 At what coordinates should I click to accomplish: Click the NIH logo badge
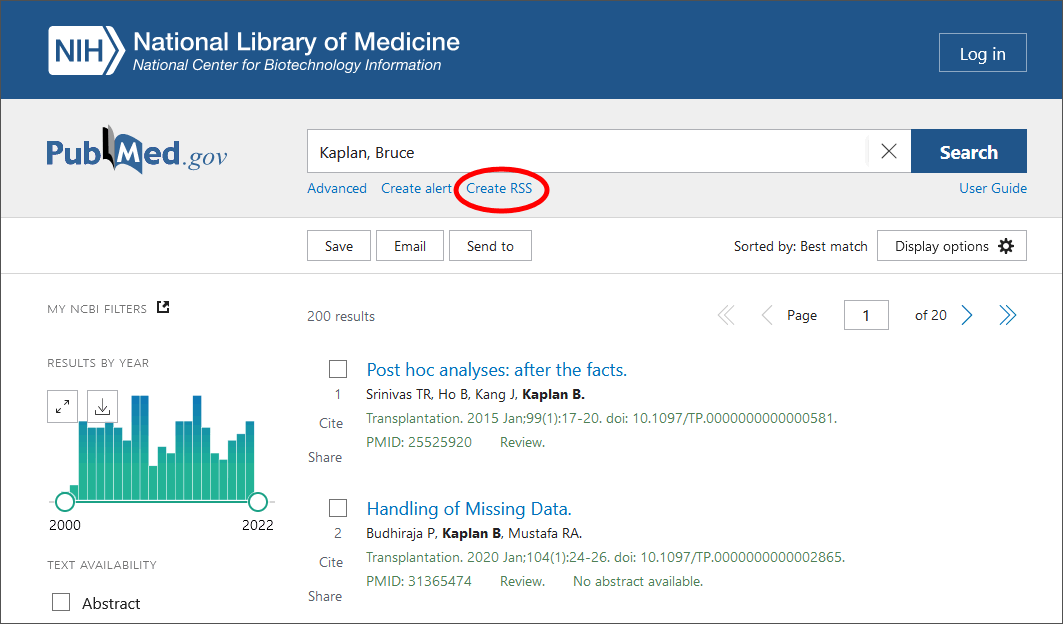coord(86,51)
